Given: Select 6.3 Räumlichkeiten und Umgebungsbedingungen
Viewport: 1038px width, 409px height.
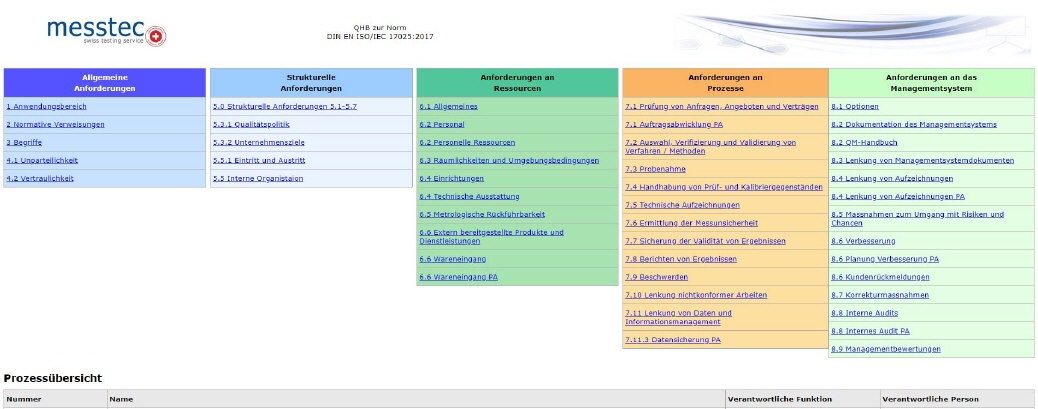Looking at the screenshot, I should tap(509, 160).
